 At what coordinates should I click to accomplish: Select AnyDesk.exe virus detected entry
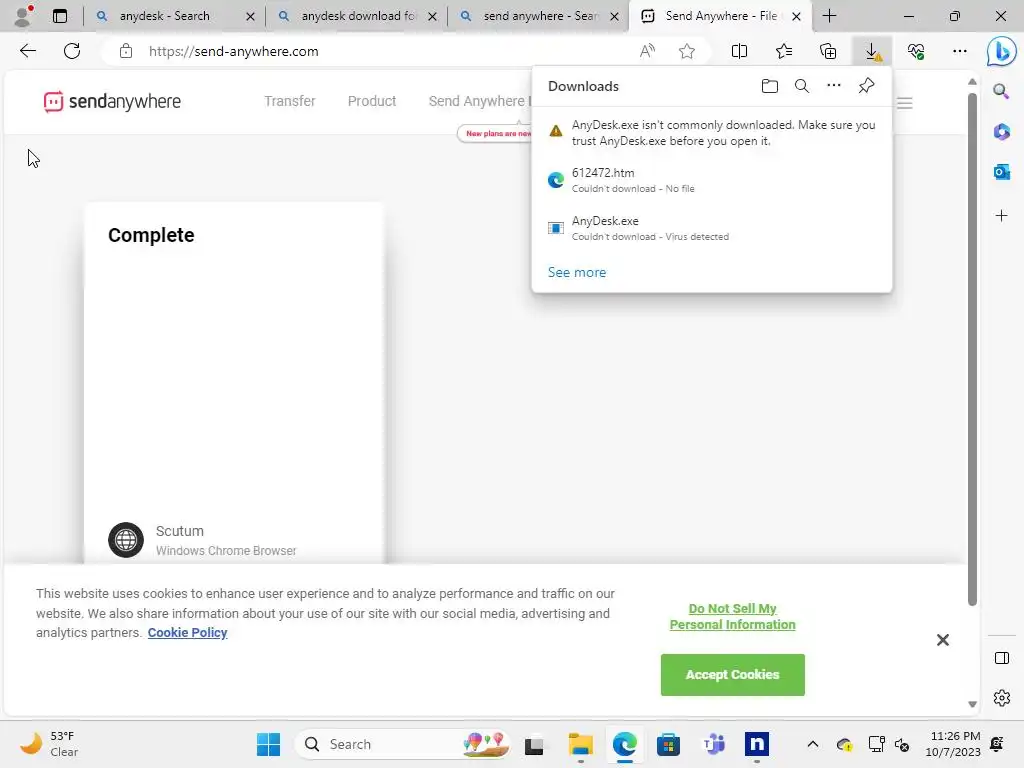click(712, 228)
